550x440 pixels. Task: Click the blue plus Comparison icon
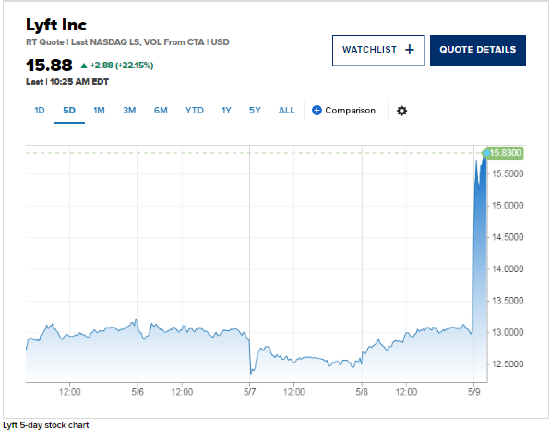[316, 110]
